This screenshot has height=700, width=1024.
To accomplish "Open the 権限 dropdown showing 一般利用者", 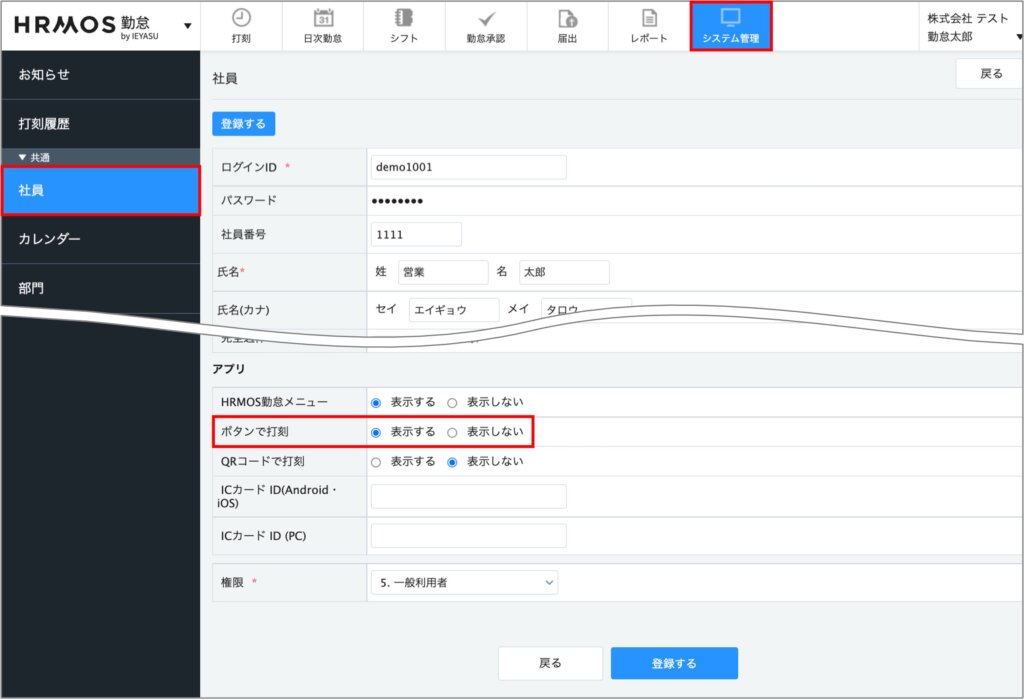I will (464, 582).
